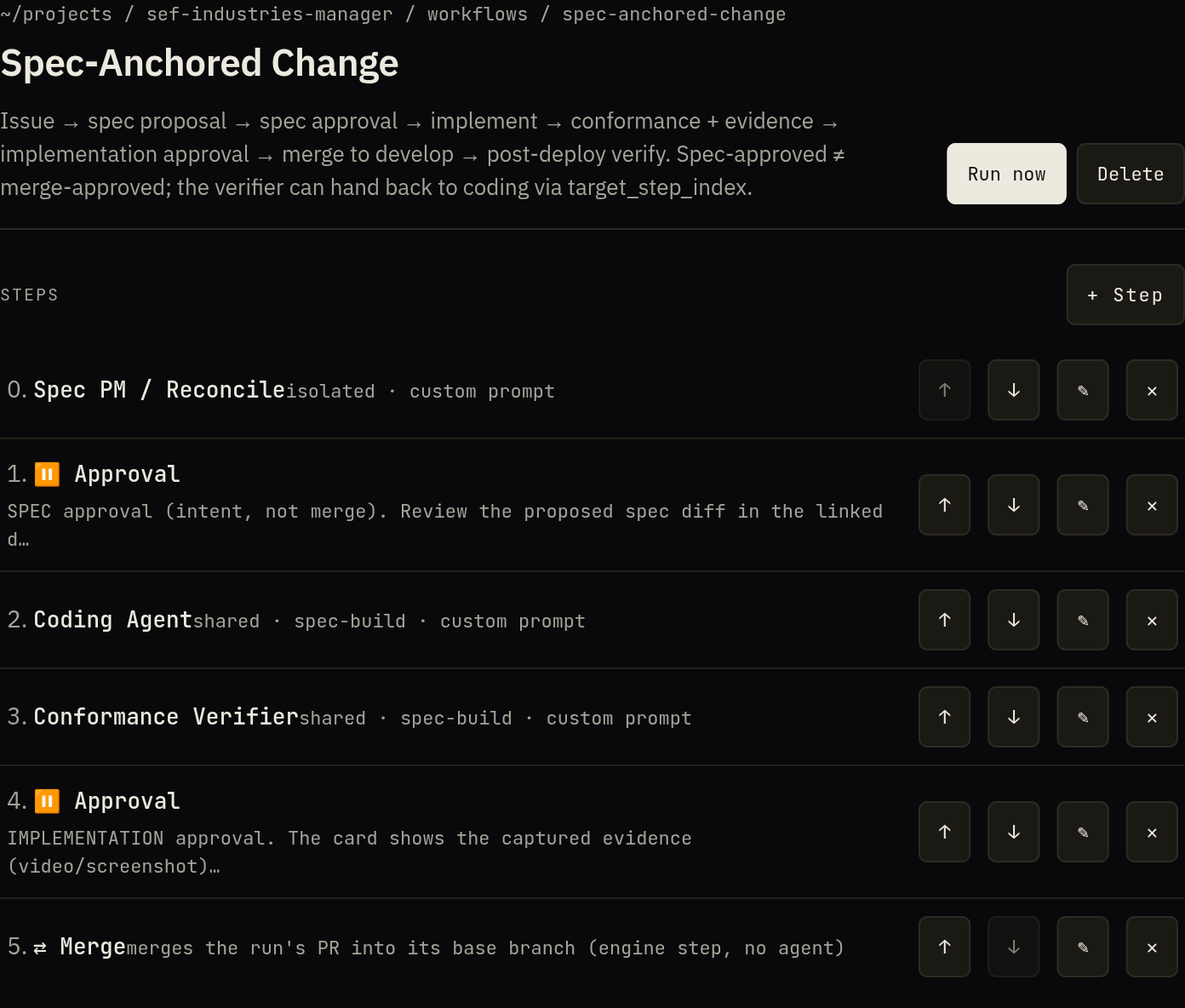
Task: Click pause icon on step 4 Approval
Action: (x=47, y=801)
